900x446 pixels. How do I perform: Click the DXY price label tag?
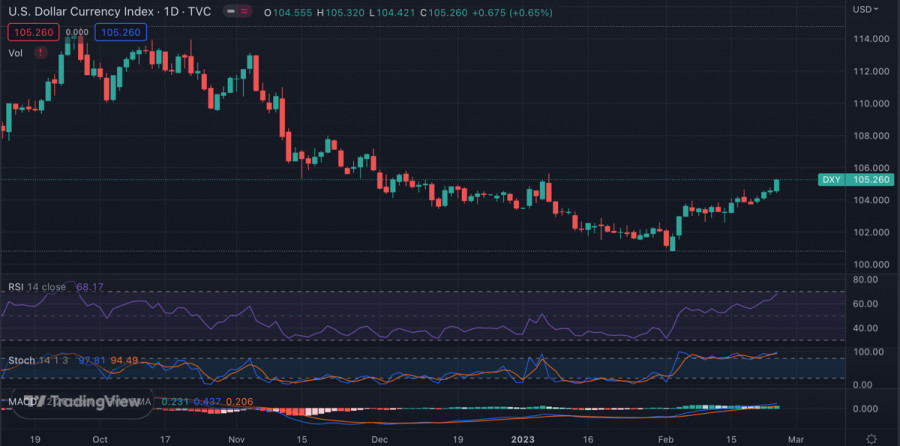(831, 180)
